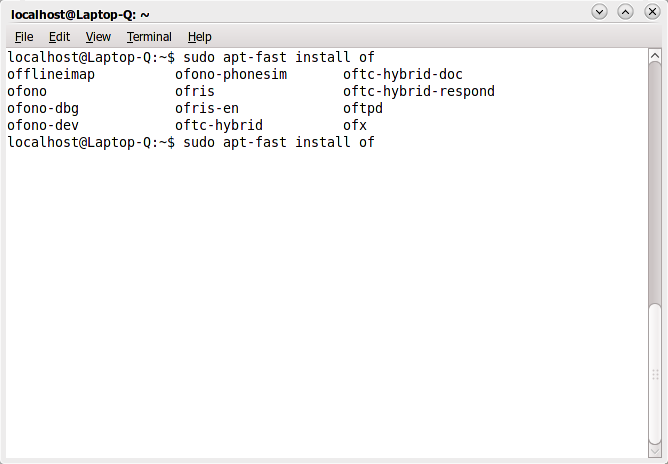Click the ofris-en package name
Image resolution: width=668 pixels, height=464 pixels.
pos(207,109)
